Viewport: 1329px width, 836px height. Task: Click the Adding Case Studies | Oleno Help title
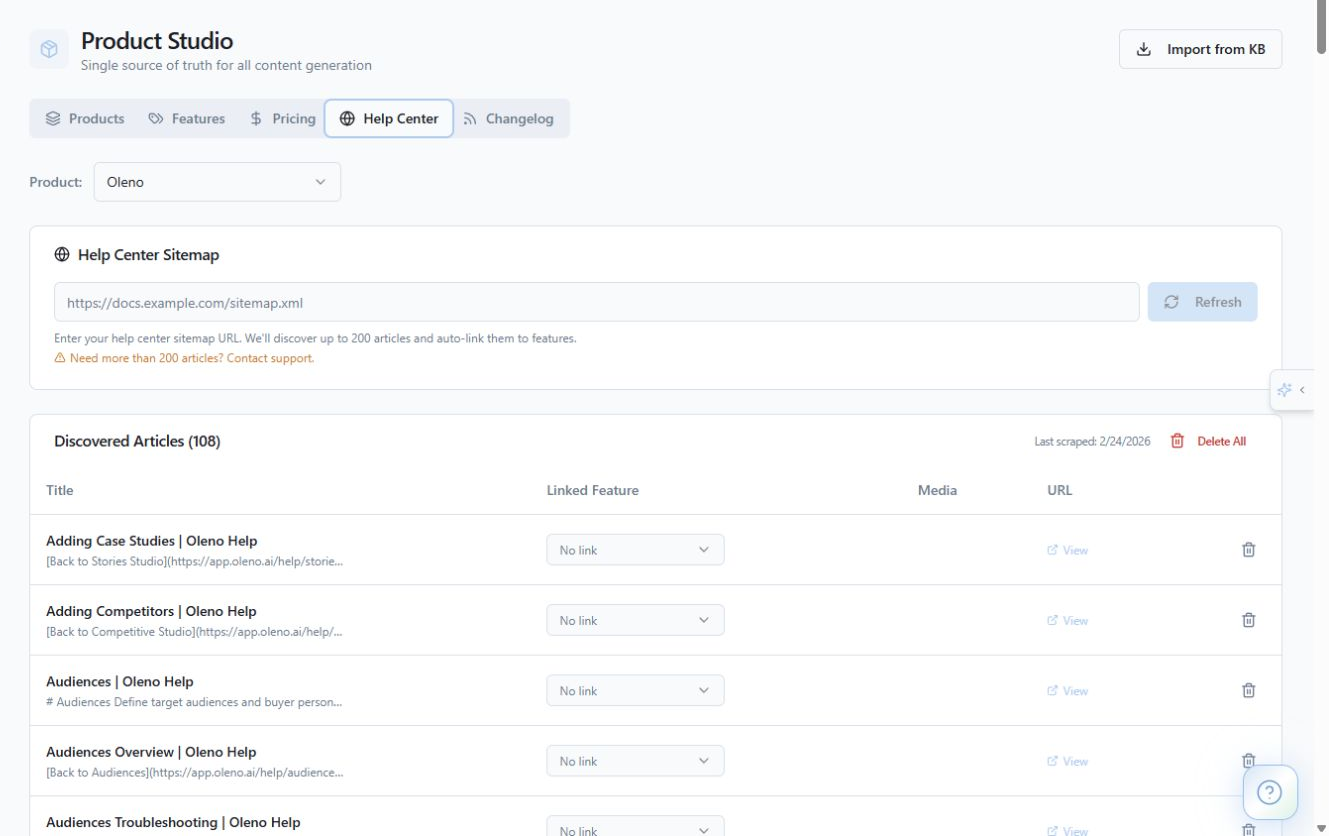152,541
